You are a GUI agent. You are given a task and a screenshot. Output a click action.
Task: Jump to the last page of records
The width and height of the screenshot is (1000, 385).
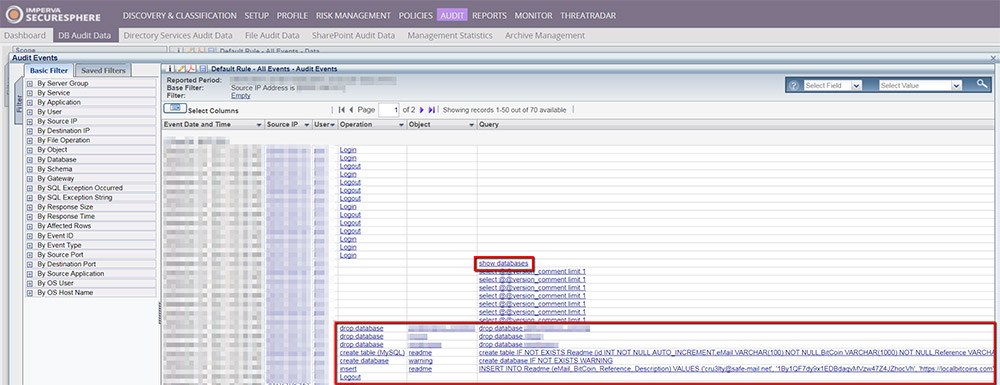432,110
